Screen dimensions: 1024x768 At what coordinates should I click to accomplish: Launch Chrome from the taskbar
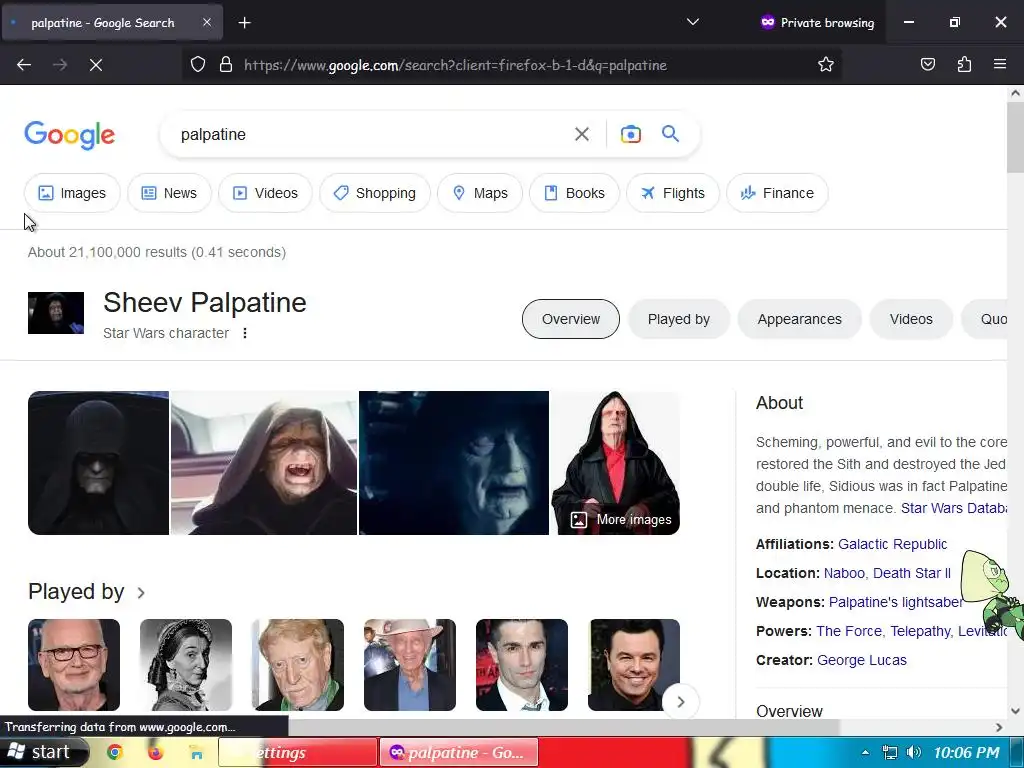115,752
